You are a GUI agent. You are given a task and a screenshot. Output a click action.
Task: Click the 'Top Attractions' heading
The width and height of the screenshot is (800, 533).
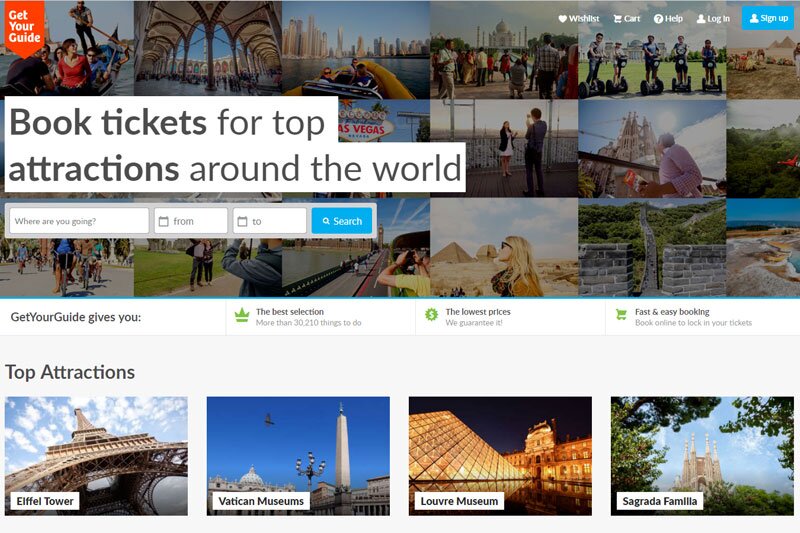click(x=70, y=372)
